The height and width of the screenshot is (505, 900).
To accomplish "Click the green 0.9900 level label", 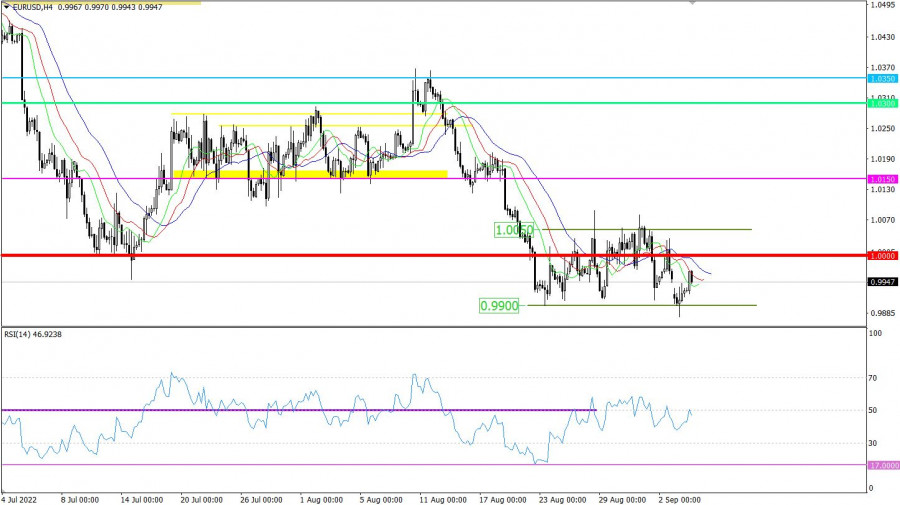I will tap(498, 306).
